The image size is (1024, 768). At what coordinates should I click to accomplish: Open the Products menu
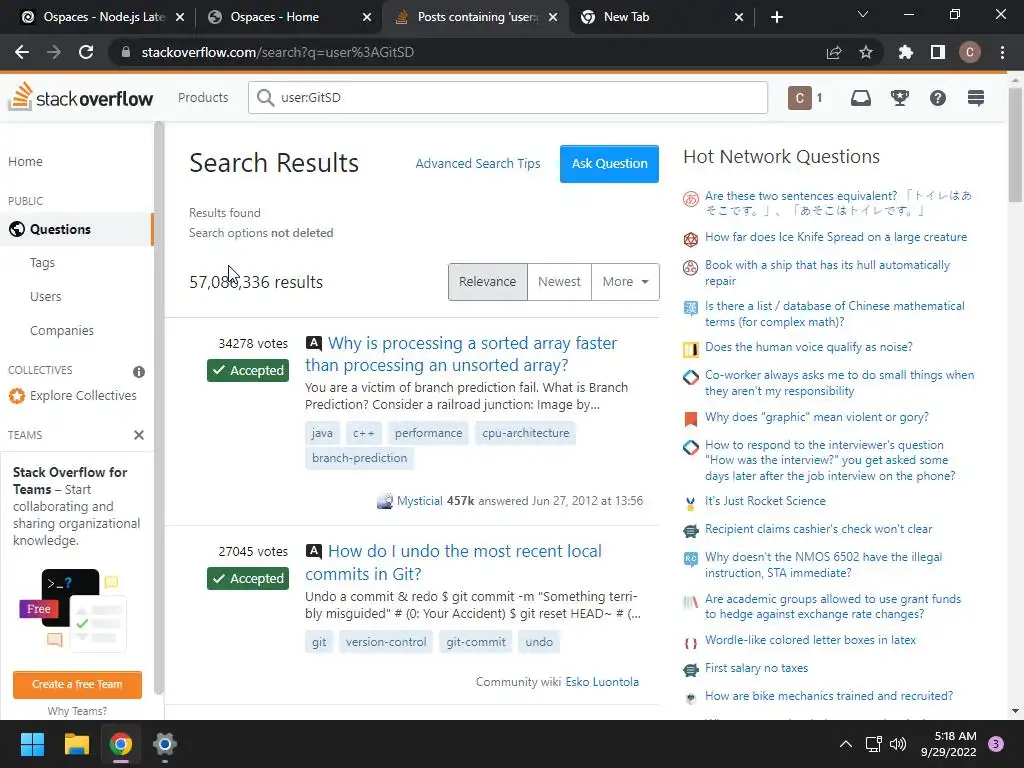pyautogui.click(x=203, y=97)
